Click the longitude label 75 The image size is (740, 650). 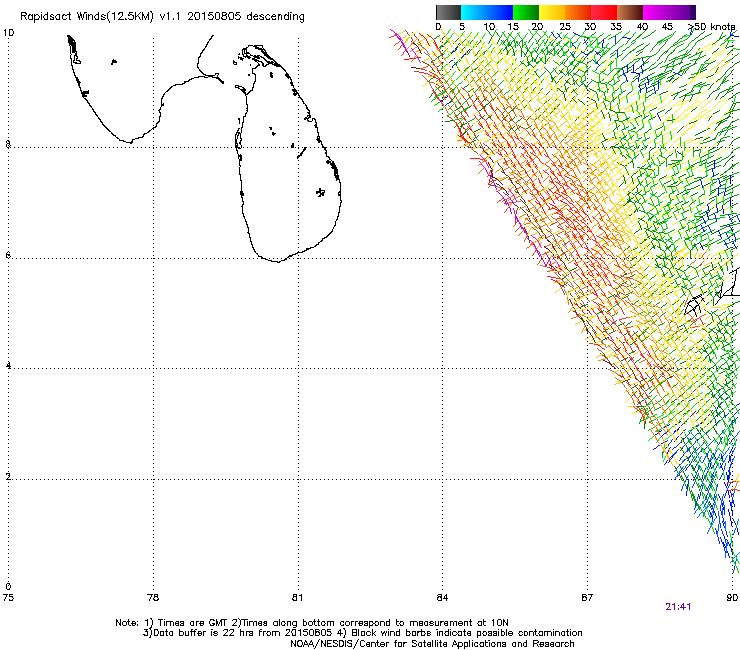pos(8,598)
